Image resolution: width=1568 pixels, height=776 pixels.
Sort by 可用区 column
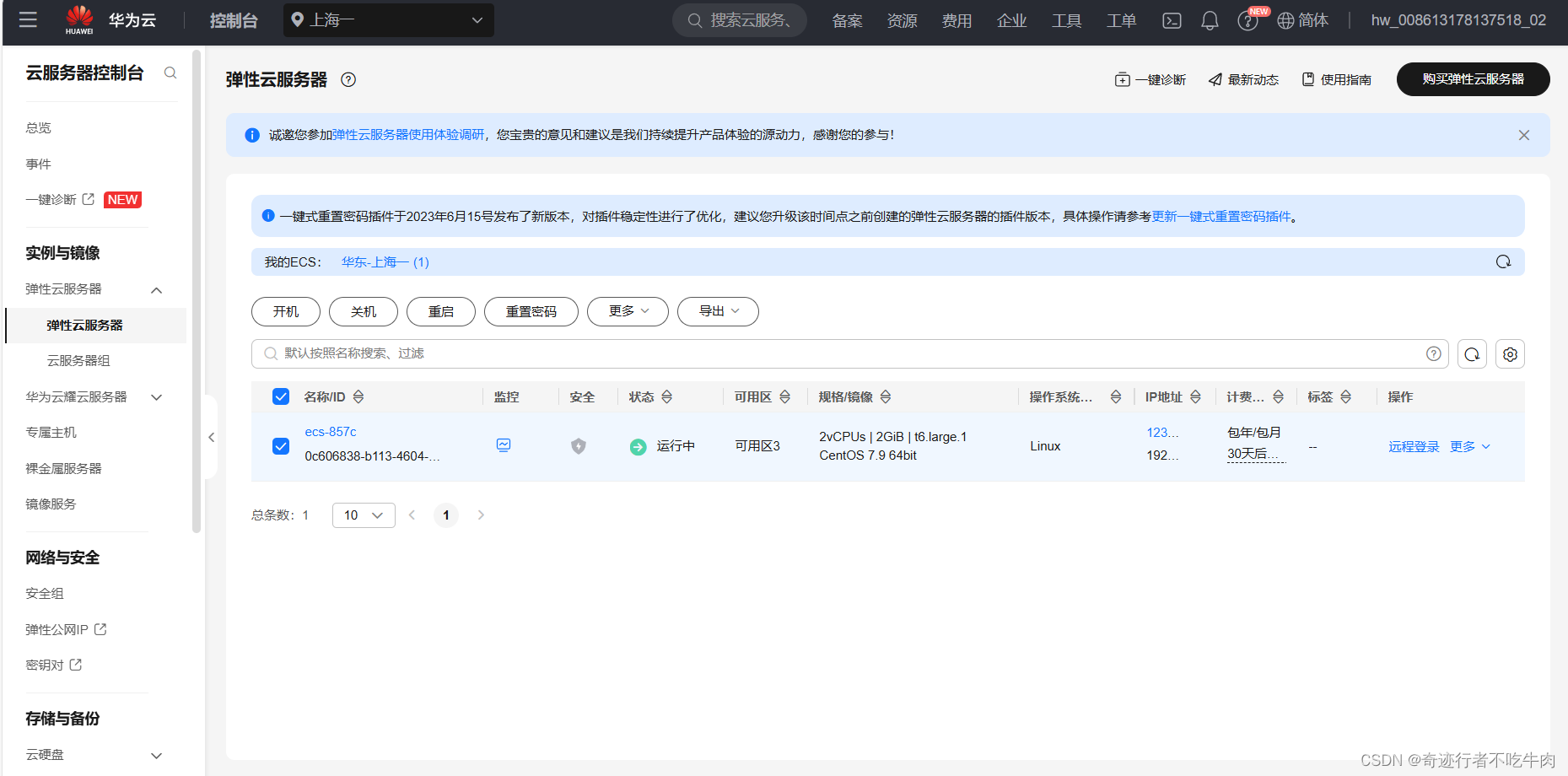(784, 396)
